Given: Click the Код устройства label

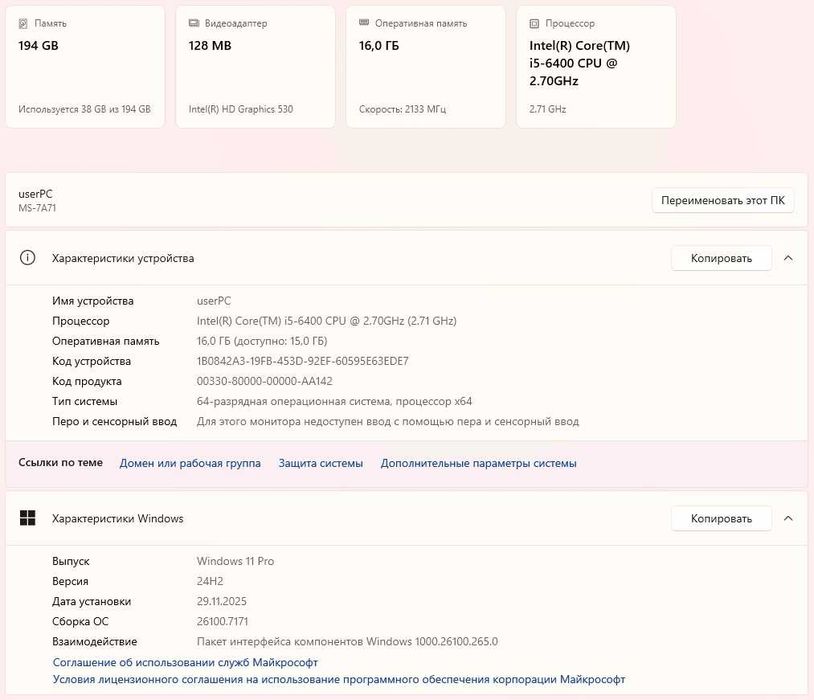Looking at the screenshot, I should point(91,361).
